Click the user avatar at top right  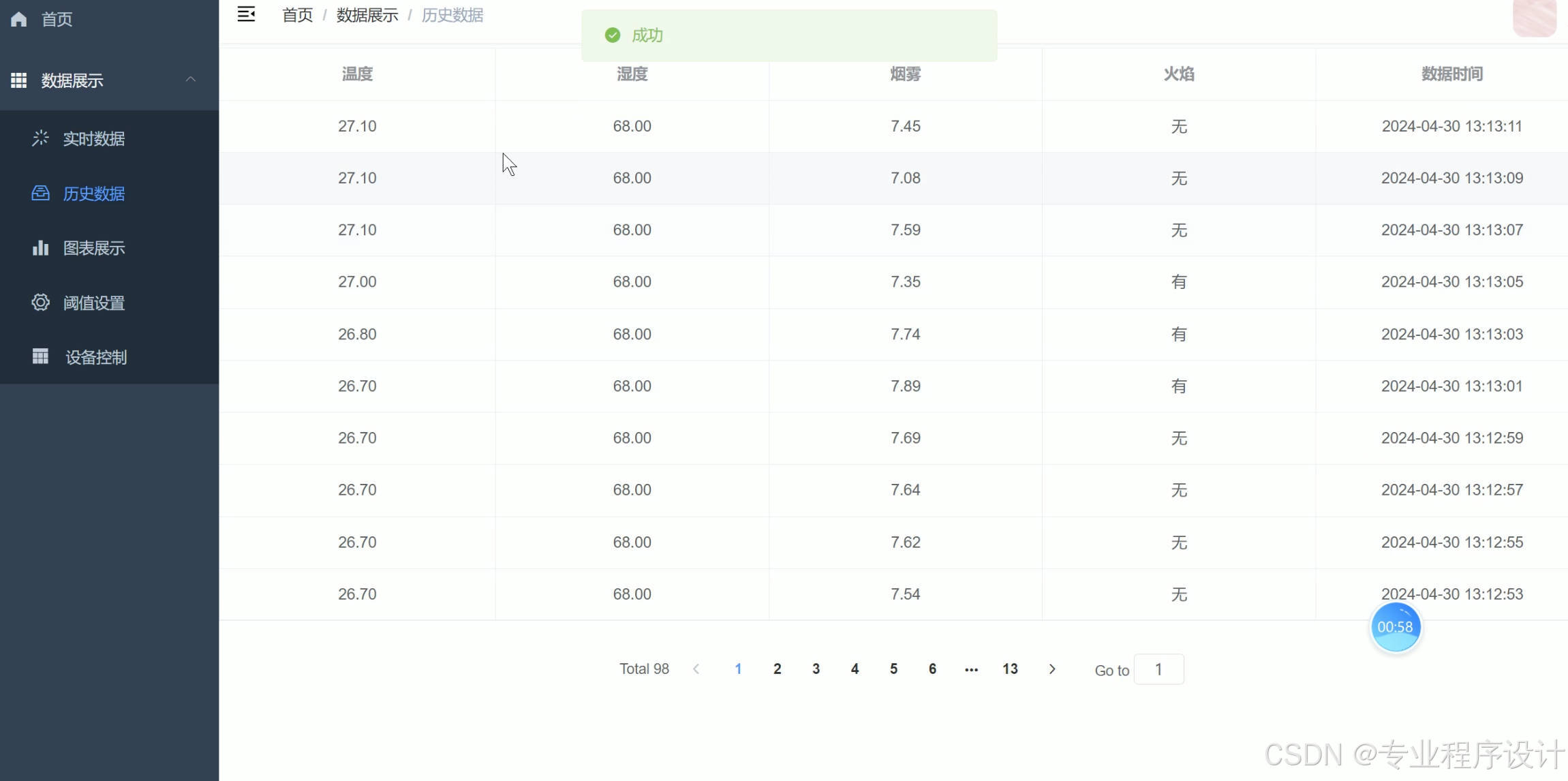click(x=1534, y=18)
